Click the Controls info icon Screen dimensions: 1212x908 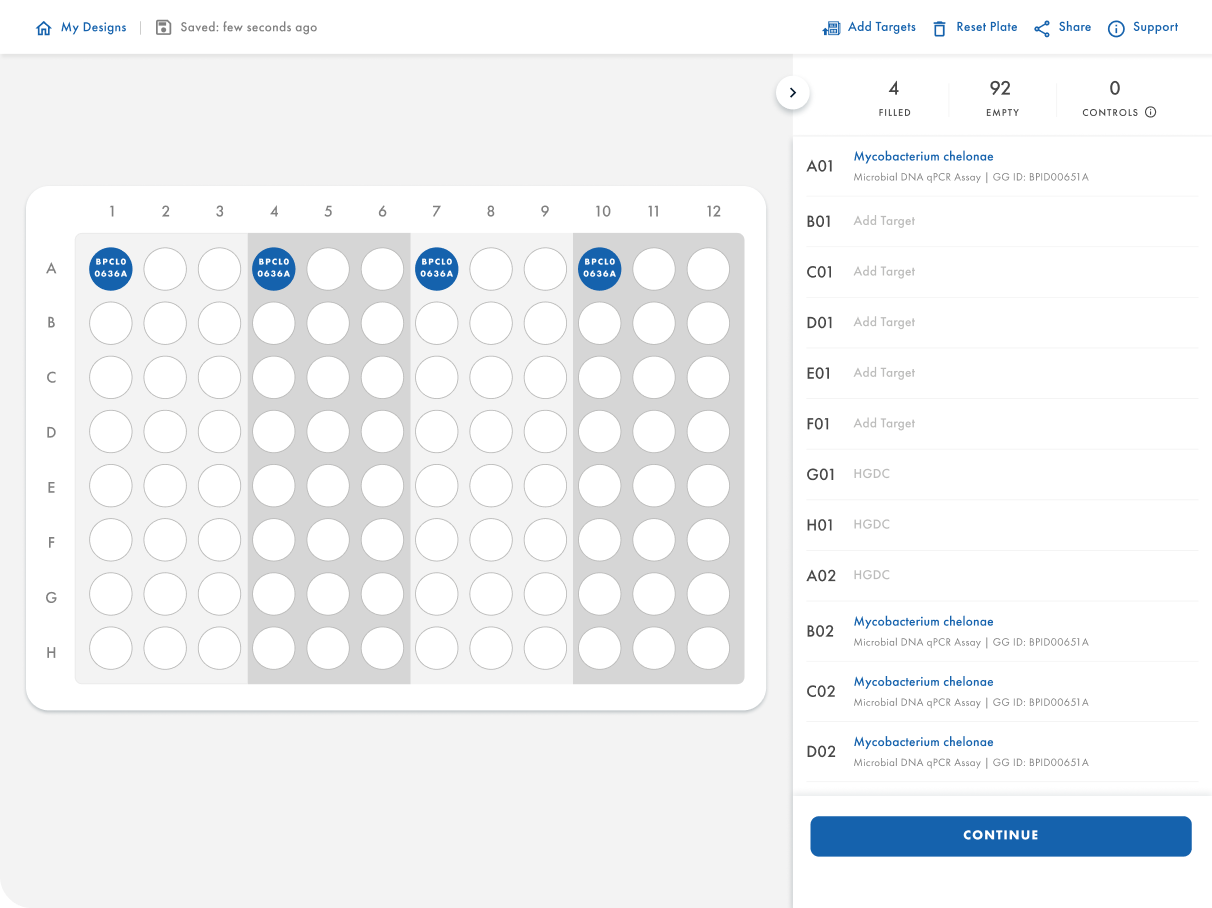[1150, 112]
